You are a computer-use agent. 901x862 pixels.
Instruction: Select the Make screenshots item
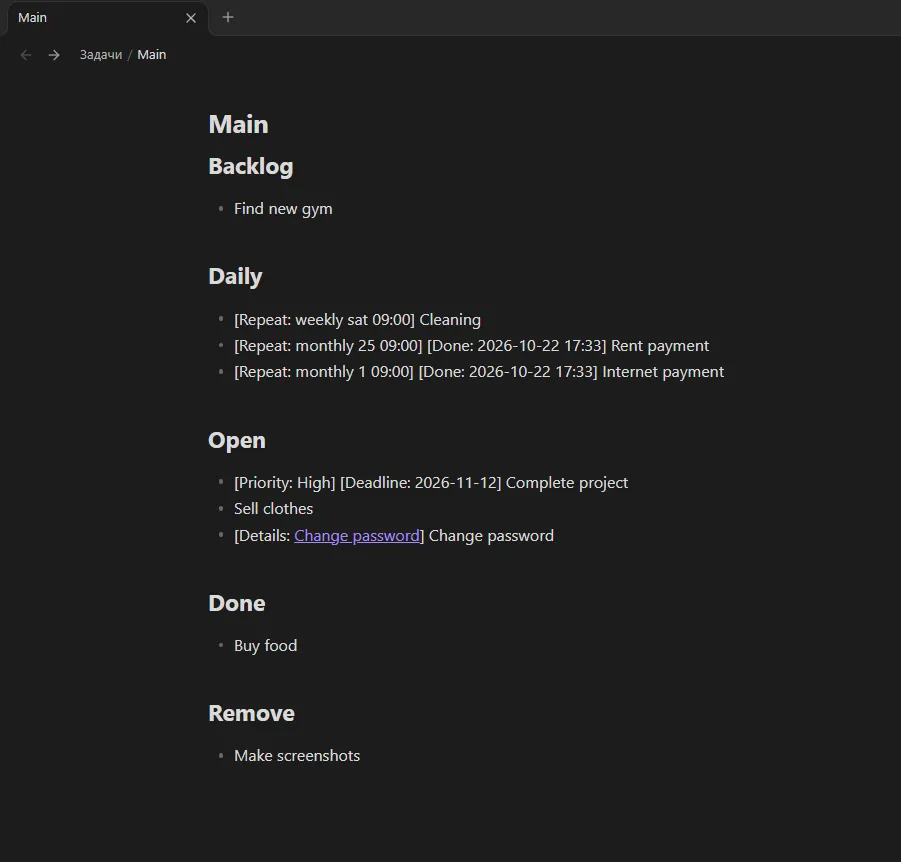[x=297, y=756]
